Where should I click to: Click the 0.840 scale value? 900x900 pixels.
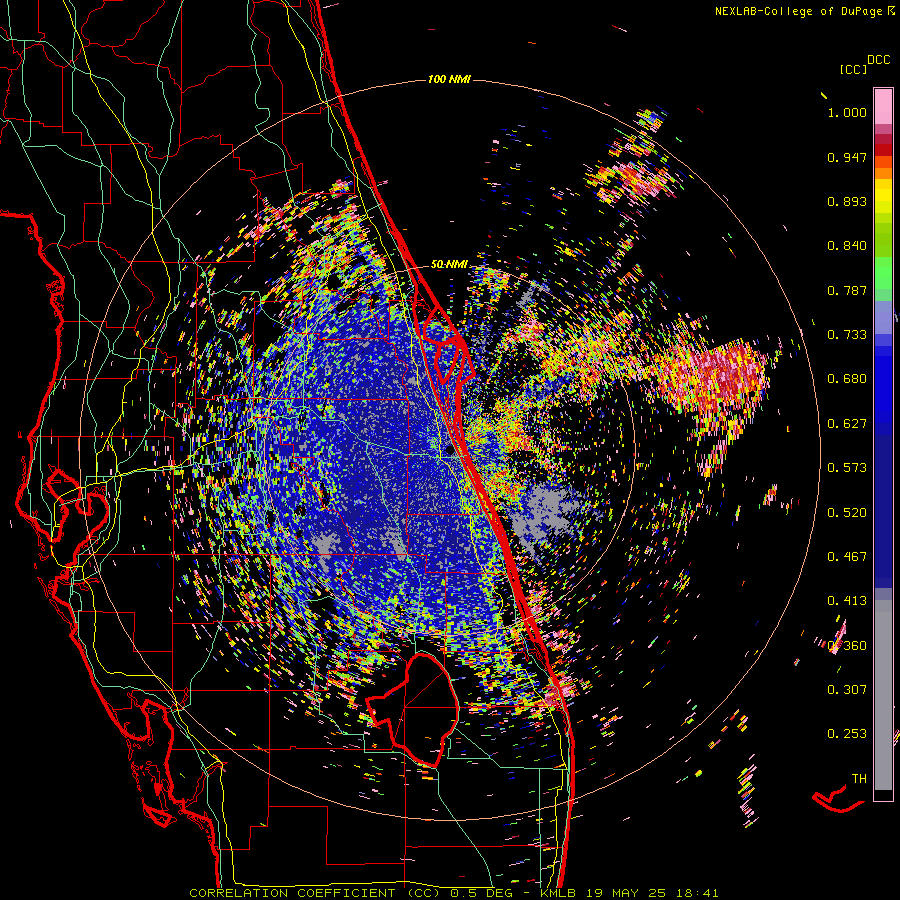tap(847, 246)
